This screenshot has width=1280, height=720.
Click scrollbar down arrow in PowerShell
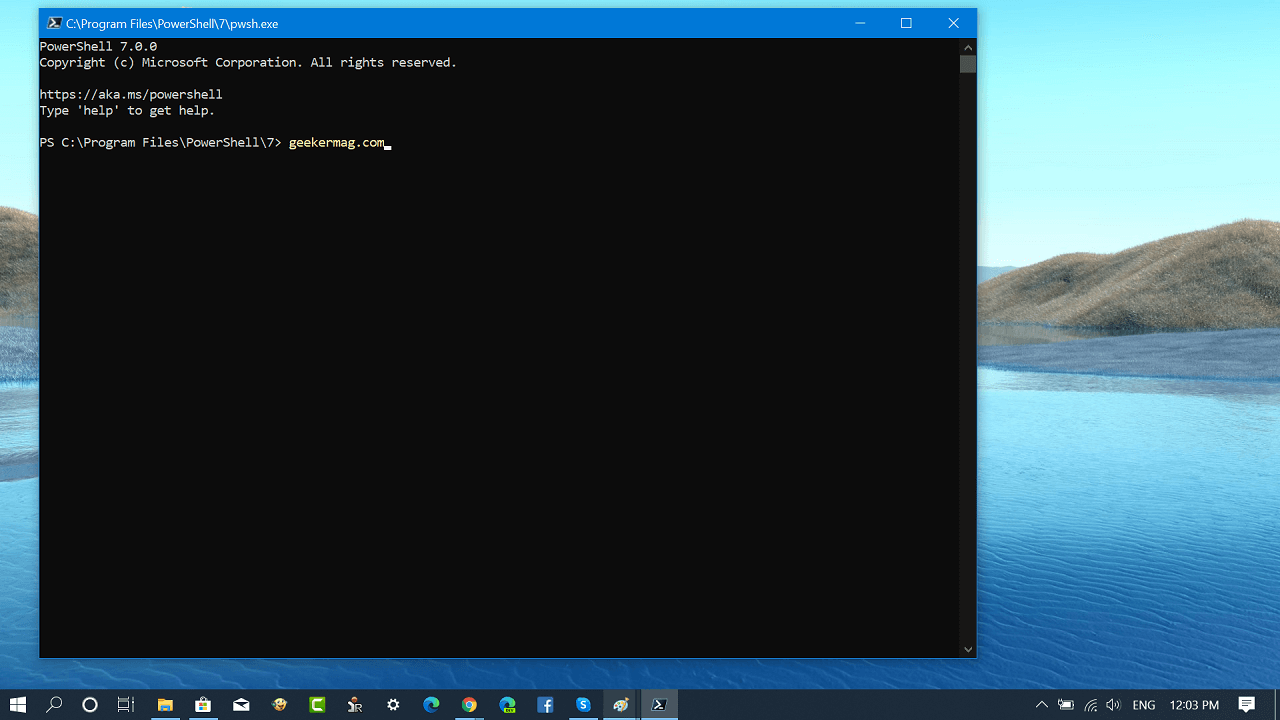point(967,649)
